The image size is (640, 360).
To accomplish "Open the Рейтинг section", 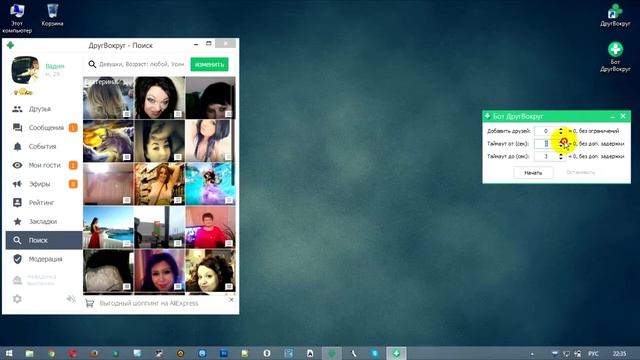I will click(44, 203).
